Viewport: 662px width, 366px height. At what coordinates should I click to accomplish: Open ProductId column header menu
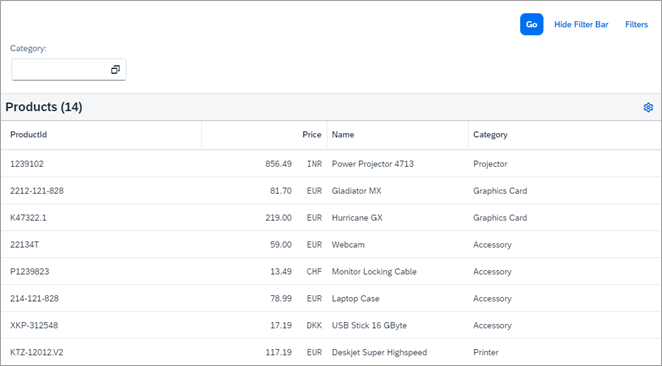pyautogui.click(x=101, y=135)
